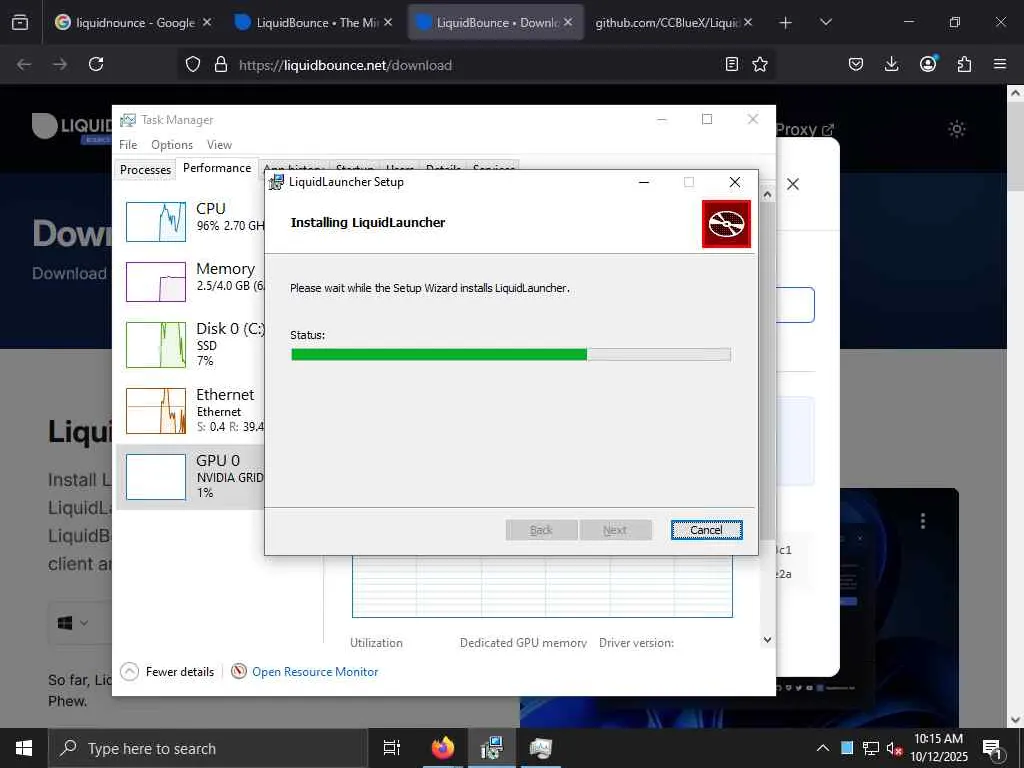1024x768 pixels.
Task: Go back to previous page
Action: (24, 64)
